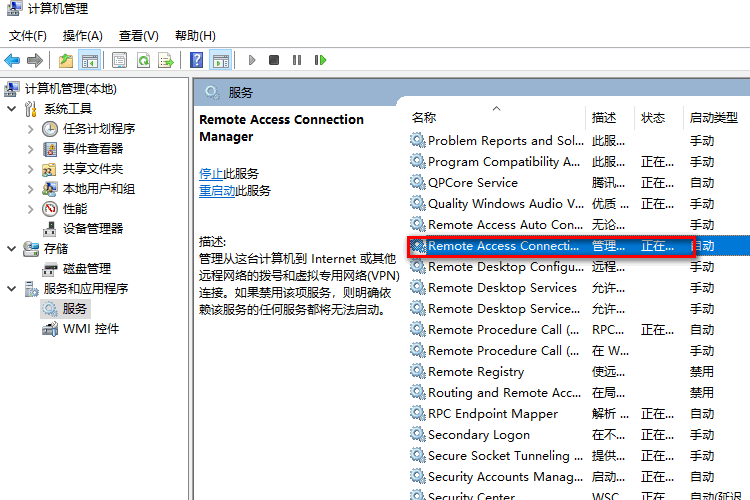Select 性能 in the tree
The image size is (750, 500).
pos(75,209)
